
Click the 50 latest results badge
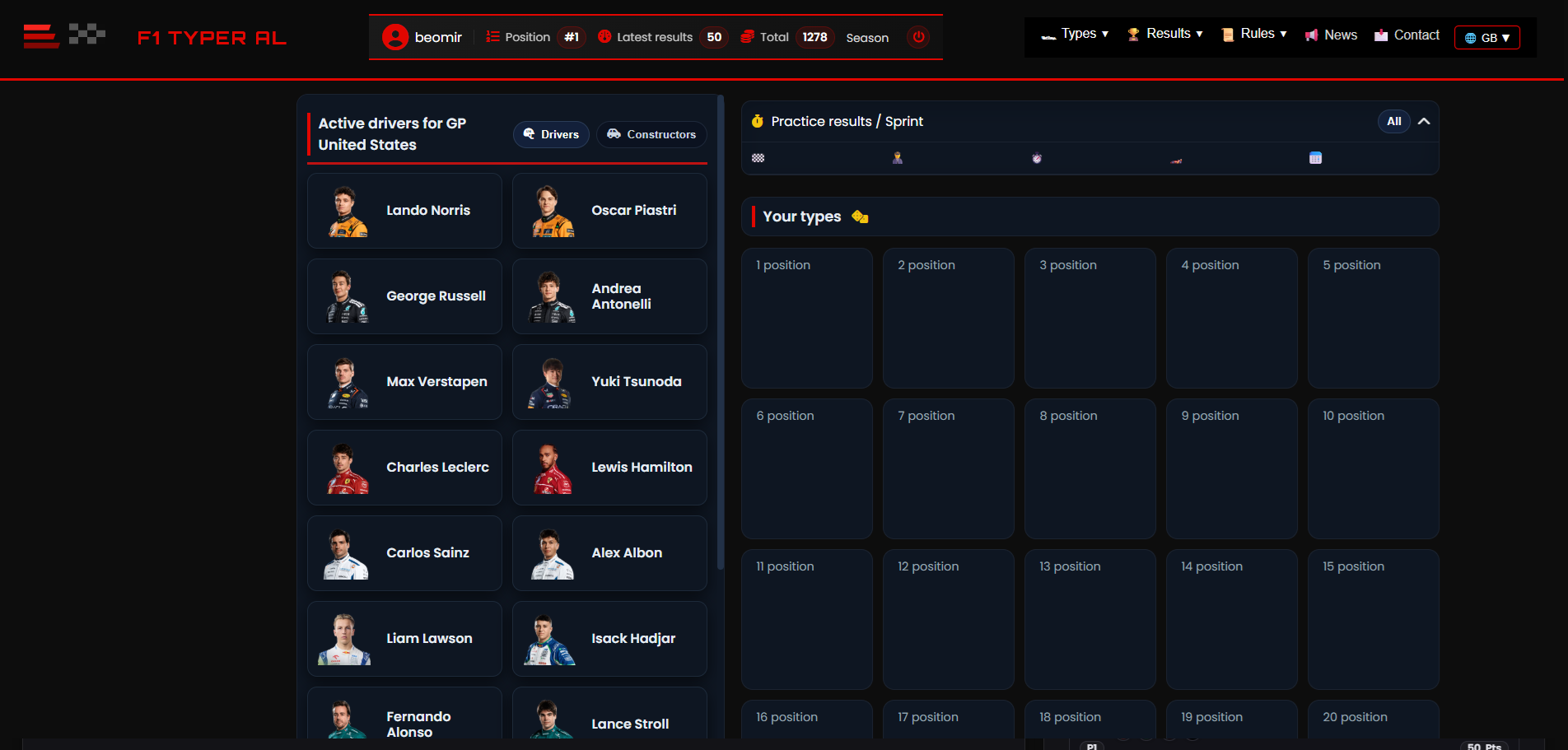click(714, 37)
